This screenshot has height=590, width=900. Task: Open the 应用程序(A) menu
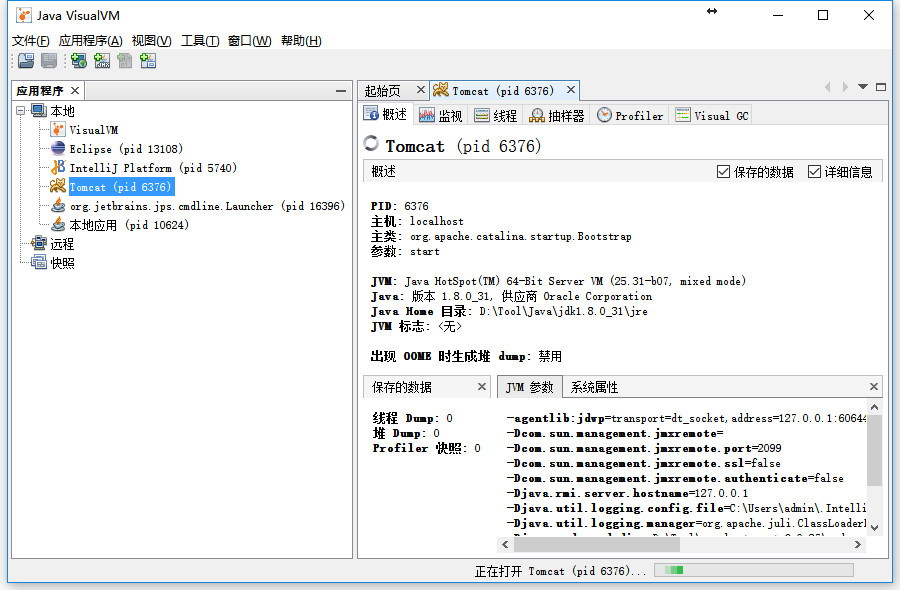(x=91, y=41)
